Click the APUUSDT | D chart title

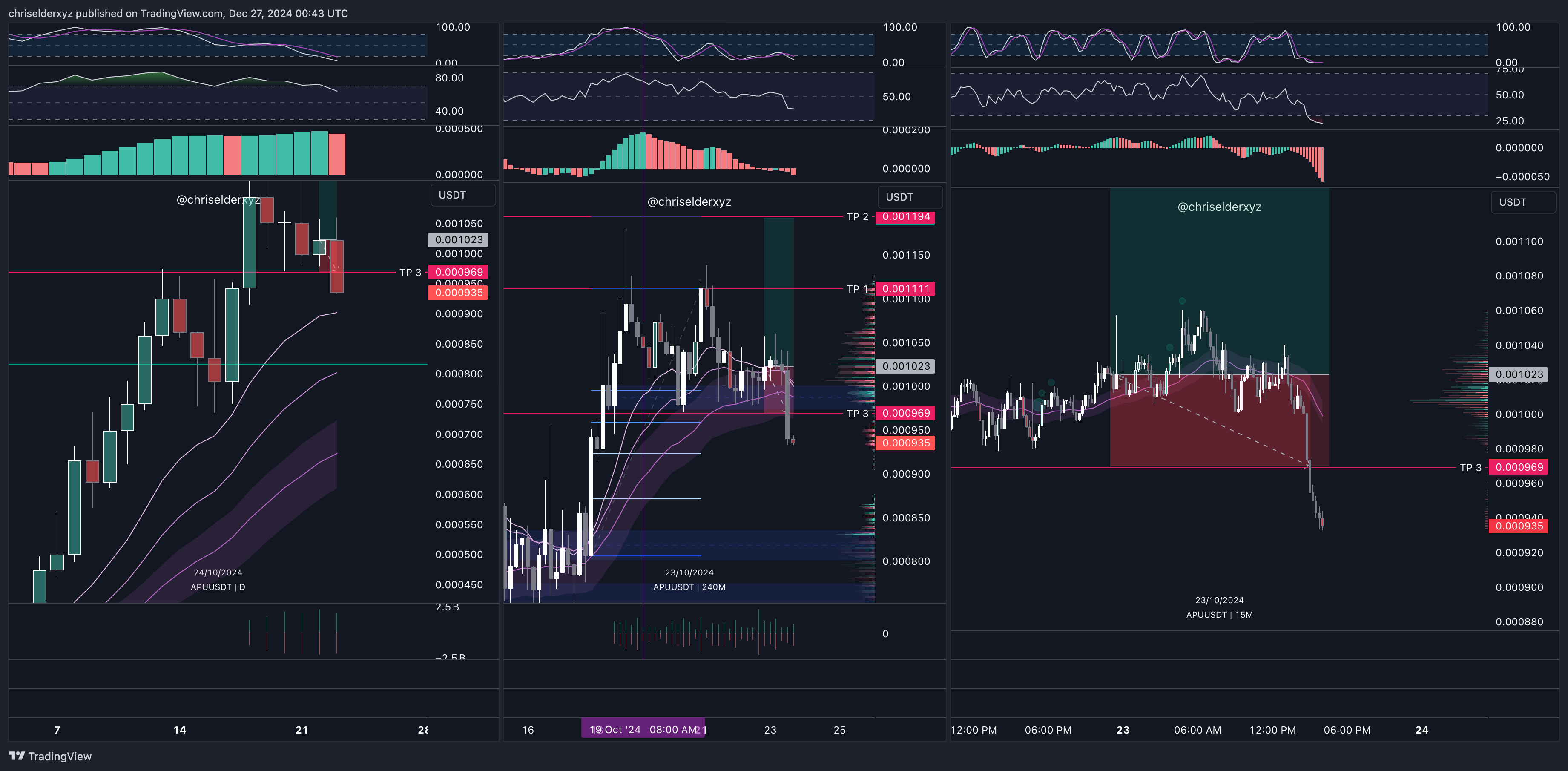point(218,587)
